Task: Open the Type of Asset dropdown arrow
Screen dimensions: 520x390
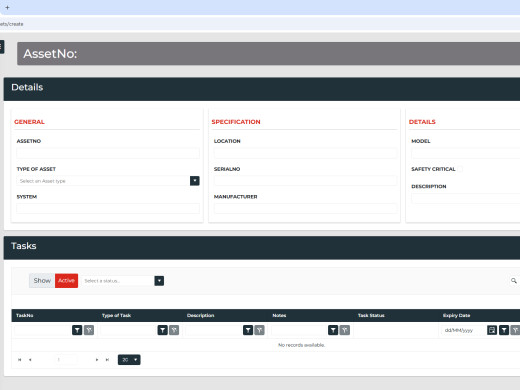Action: click(x=195, y=181)
